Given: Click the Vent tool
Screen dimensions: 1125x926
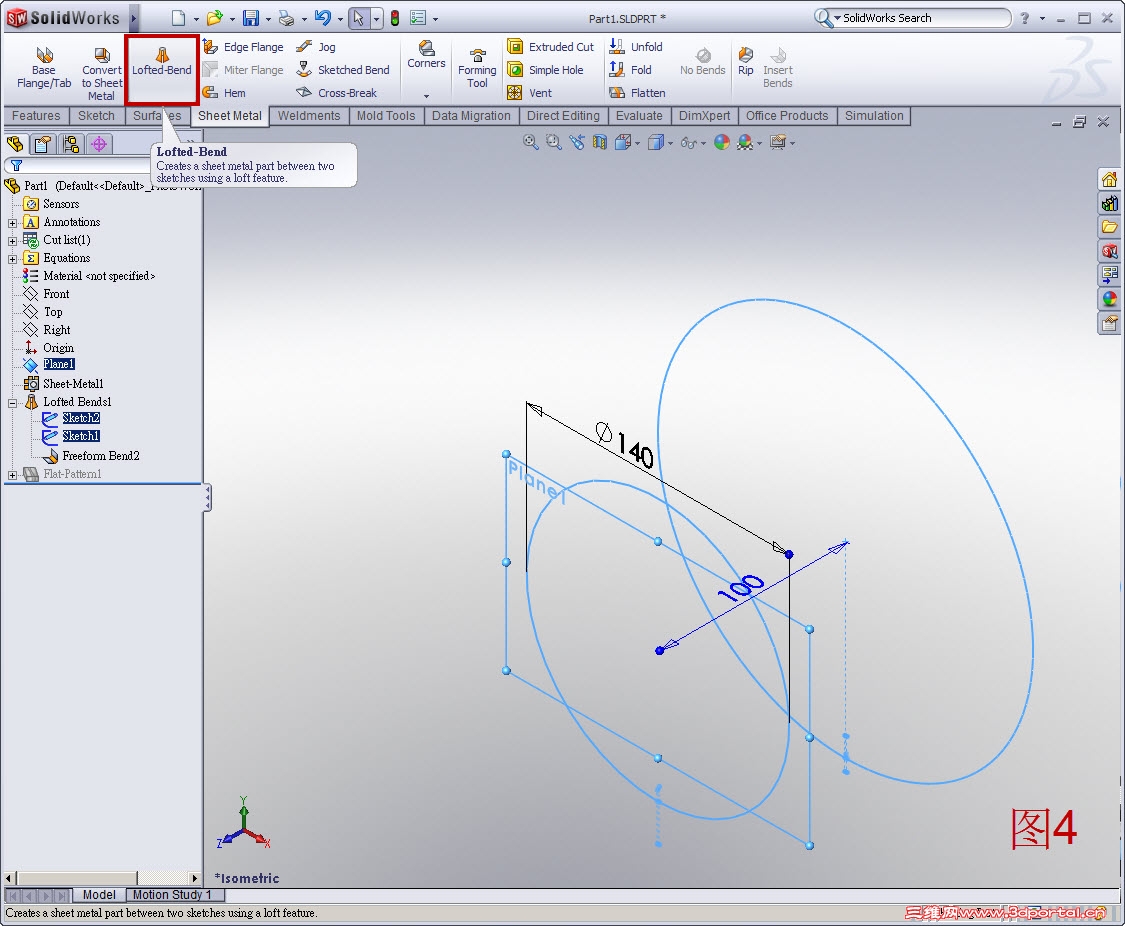Looking at the screenshot, I should tap(529, 93).
